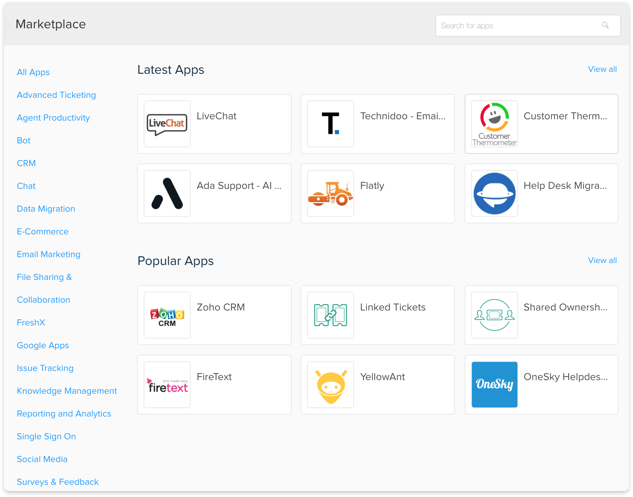Click the Technidoo T logo
The height and width of the screenshot is (497, 633).
tap(330, 124)
